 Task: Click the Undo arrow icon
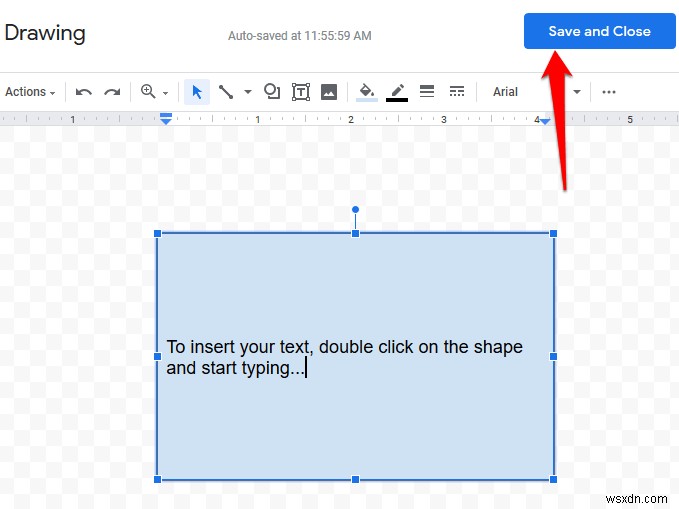(83, 92)
